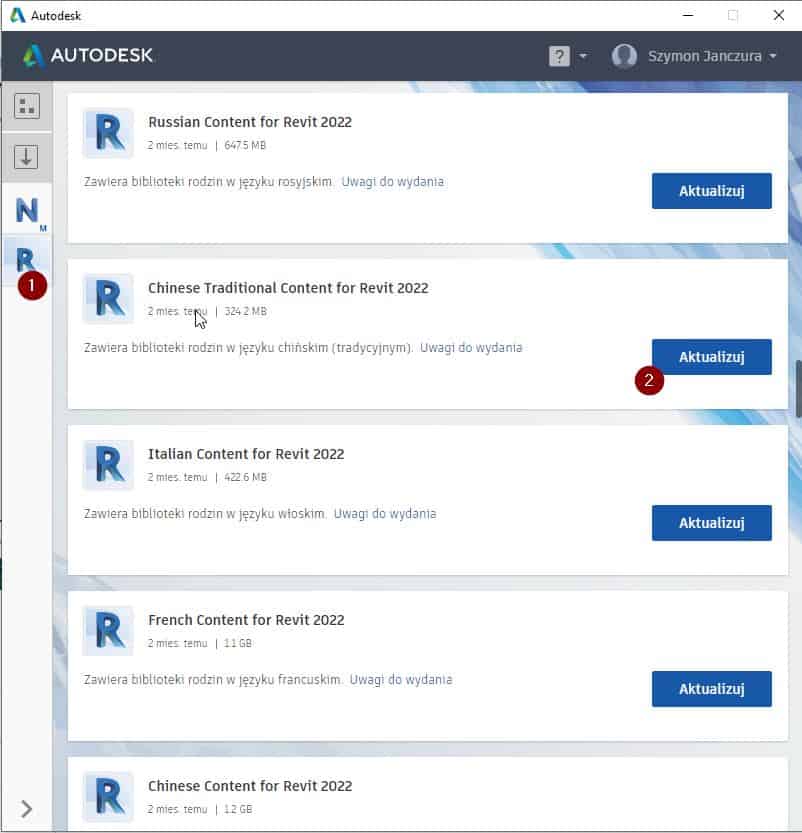Screen dimensions: 802x833
Task: Open the grid view icon in sidebar
Action: 26,106
